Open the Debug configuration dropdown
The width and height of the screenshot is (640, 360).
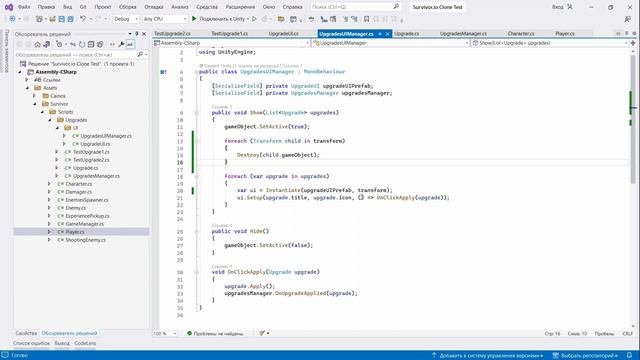coord(125,19)
